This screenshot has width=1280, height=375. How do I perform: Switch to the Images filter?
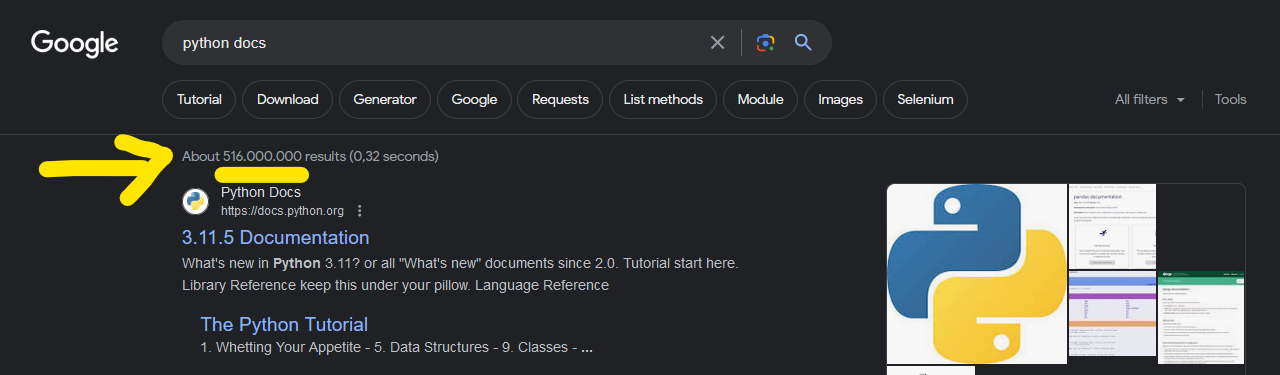click(840, 99)
